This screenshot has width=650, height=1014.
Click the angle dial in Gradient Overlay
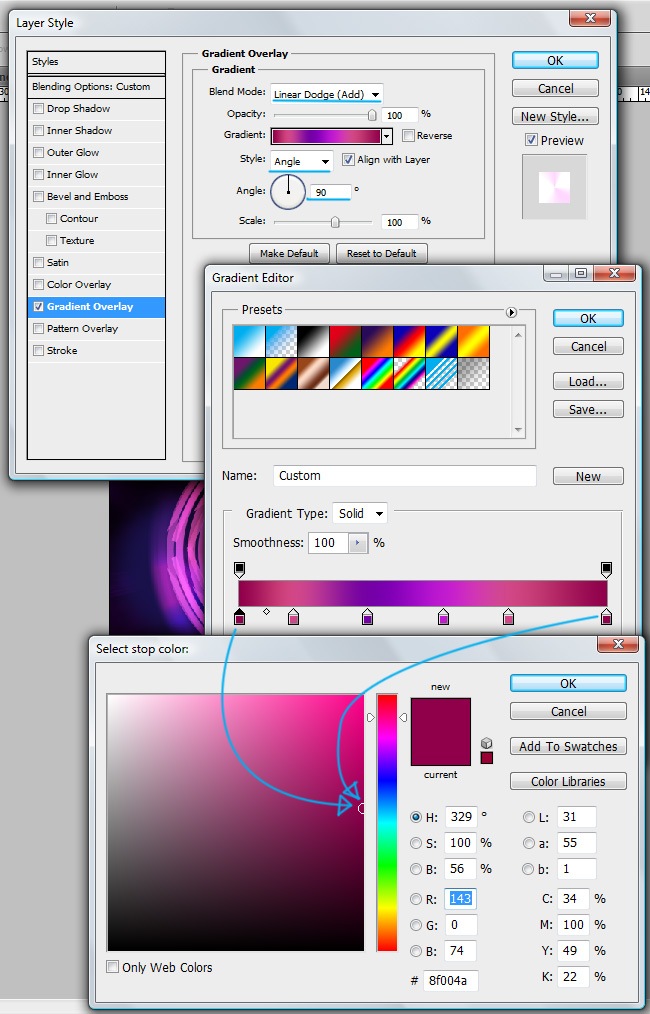[x=288, y=192]
